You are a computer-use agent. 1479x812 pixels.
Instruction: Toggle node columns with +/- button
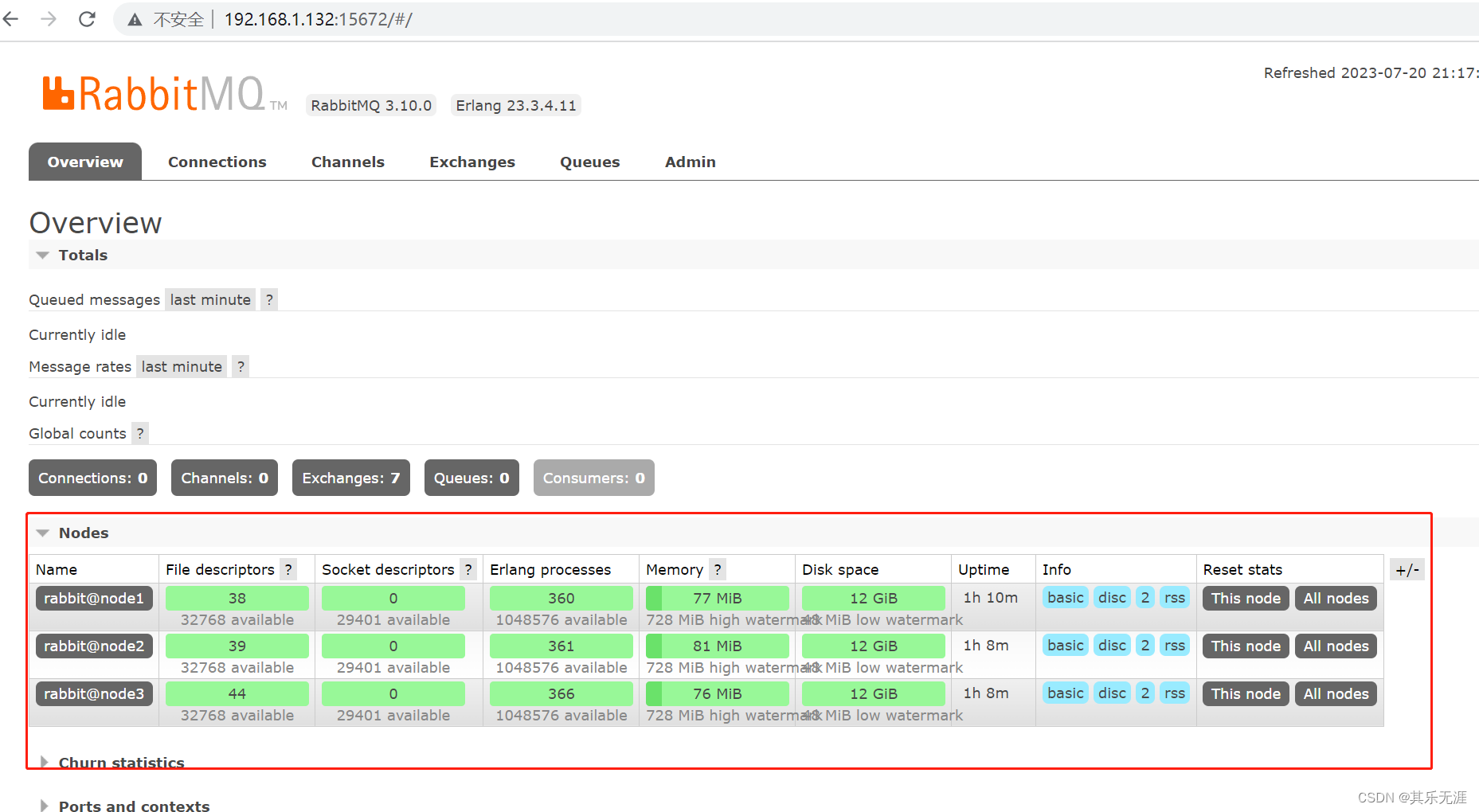coord(1407,569)
